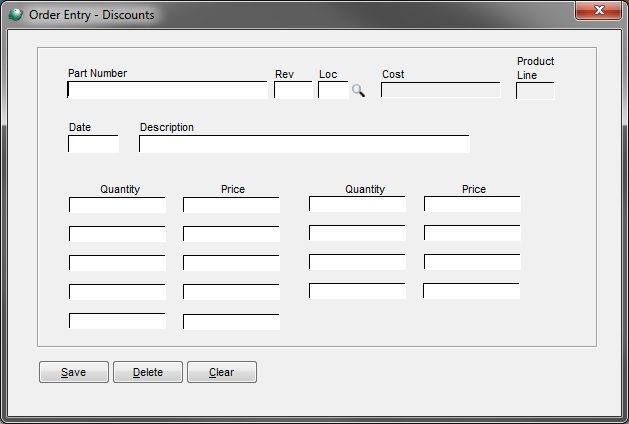The width and height of the screenshot is (629, 424).
Task: Click the Clear button
Action: tap(222, 372)
